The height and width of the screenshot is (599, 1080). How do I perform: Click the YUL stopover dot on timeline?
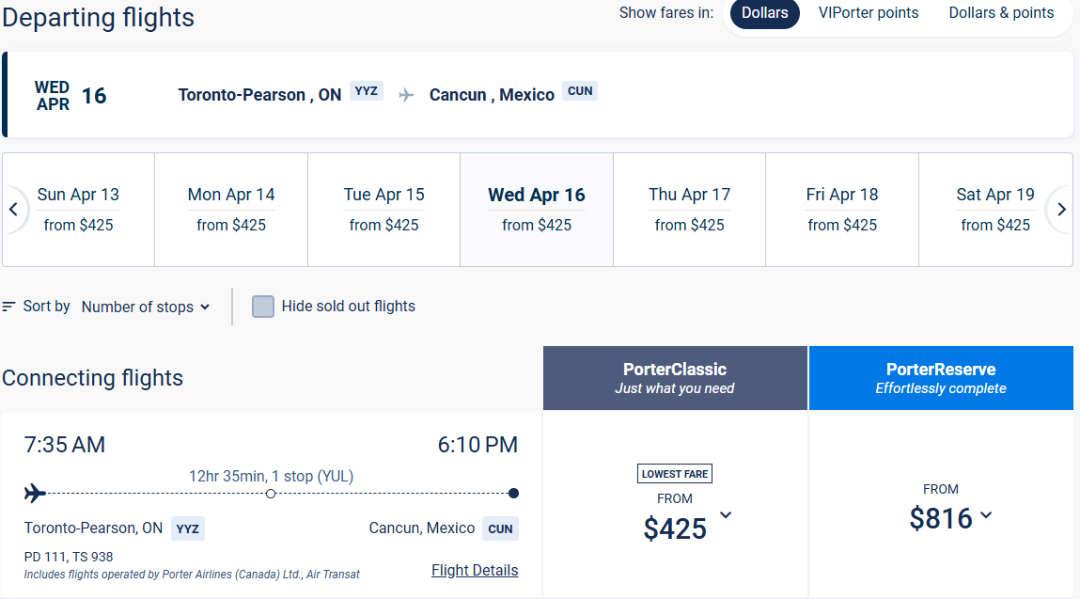pos(271,493)
